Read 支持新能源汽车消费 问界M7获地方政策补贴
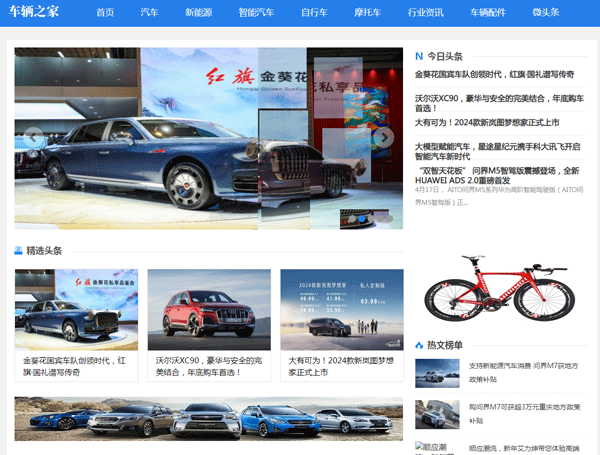600x455 pixels. pos(523,372)
